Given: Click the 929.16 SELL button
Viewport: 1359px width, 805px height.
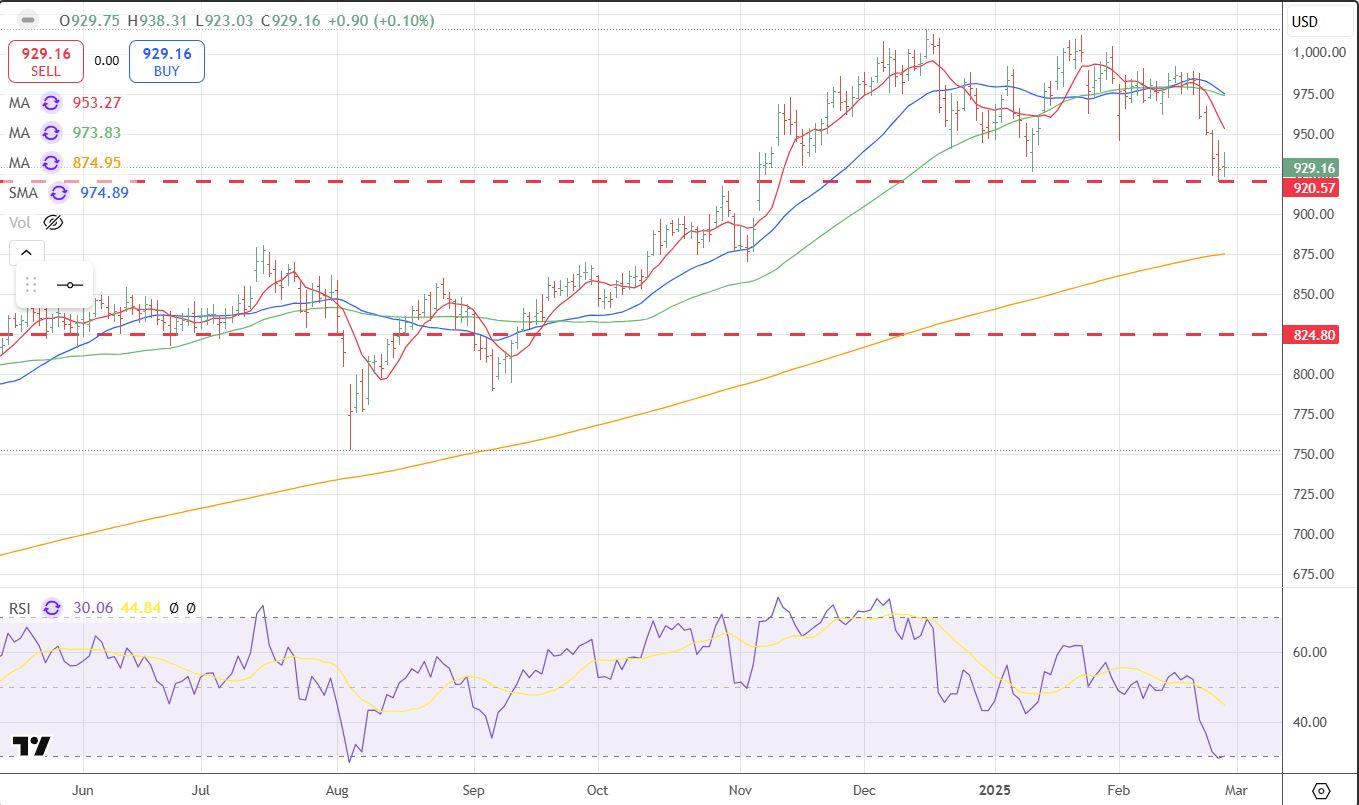Looking at the screenshot, I should [x=46, y=61].
